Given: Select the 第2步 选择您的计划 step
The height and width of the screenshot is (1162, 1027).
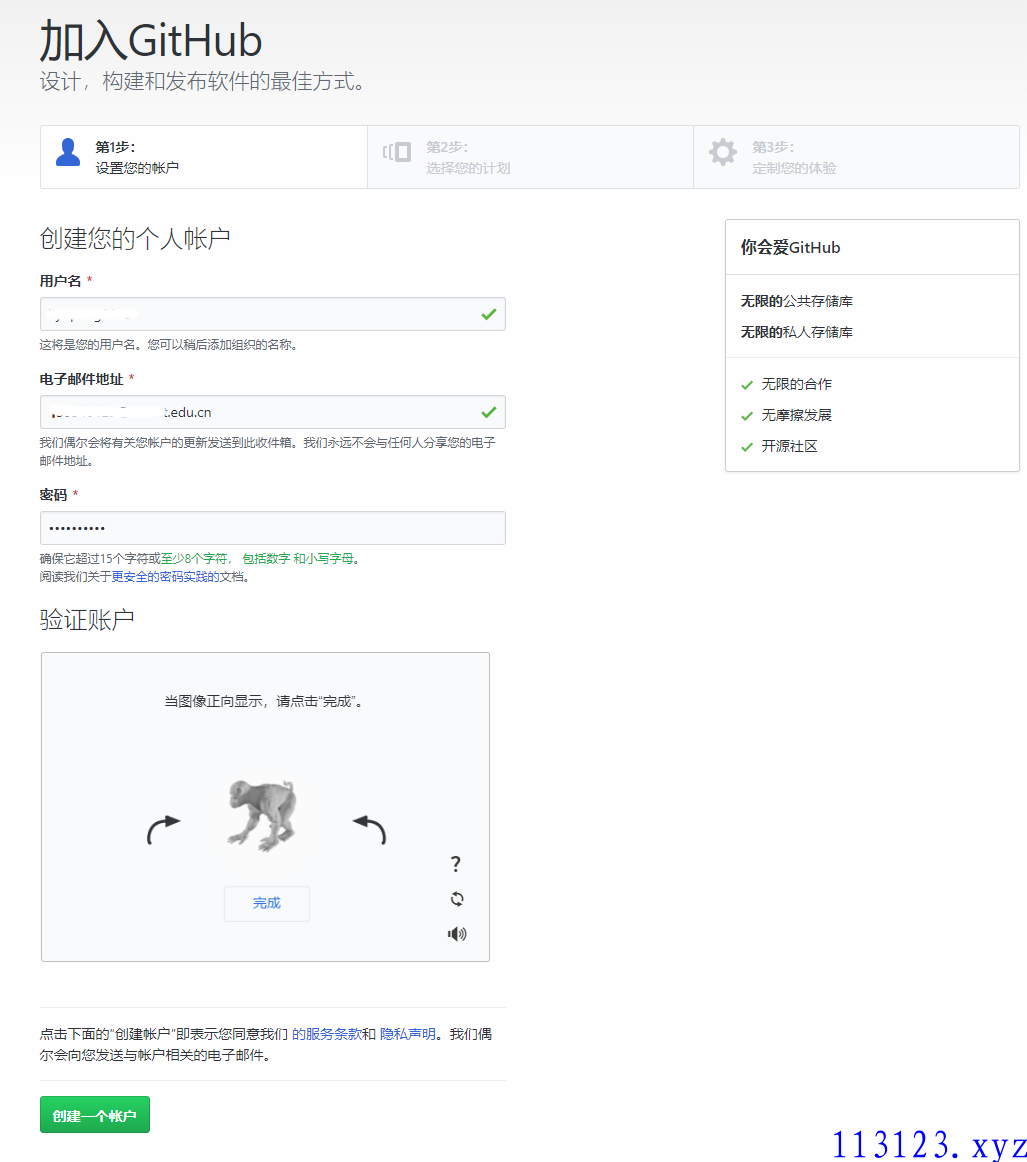Looking at the screenshot, I should click(x=531, y=157).
